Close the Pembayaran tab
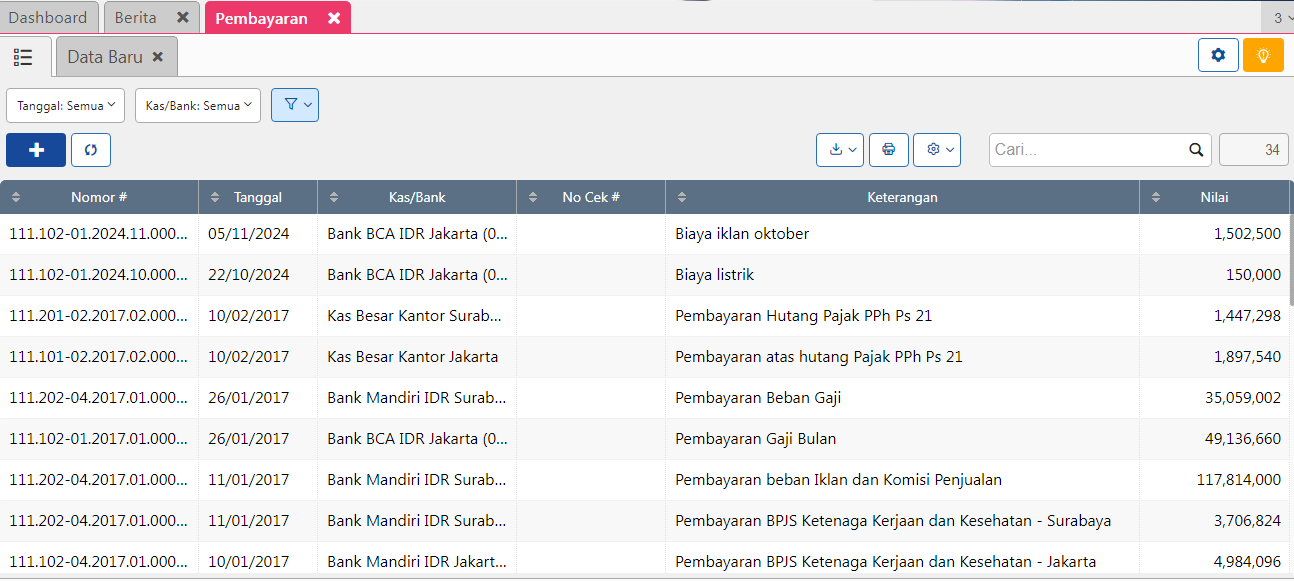The height and width of the screenshot is (581, 1294). point(334,18)
